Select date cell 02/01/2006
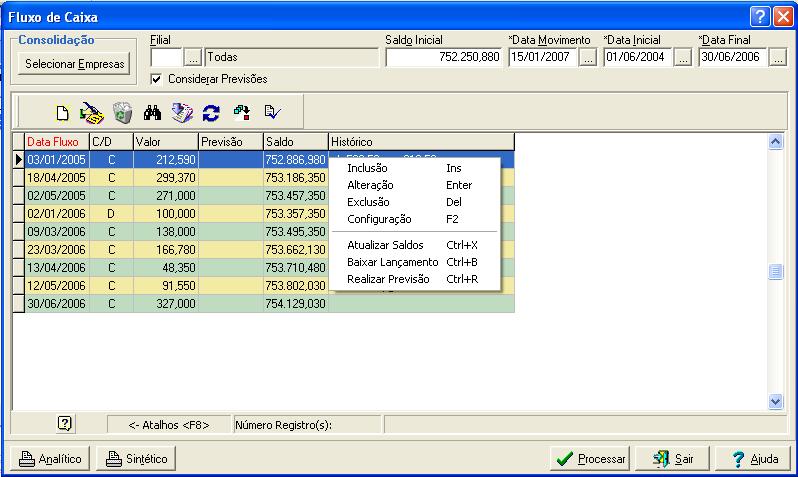Viewport: 798px width, 477px height. click(x=56, y=213)
